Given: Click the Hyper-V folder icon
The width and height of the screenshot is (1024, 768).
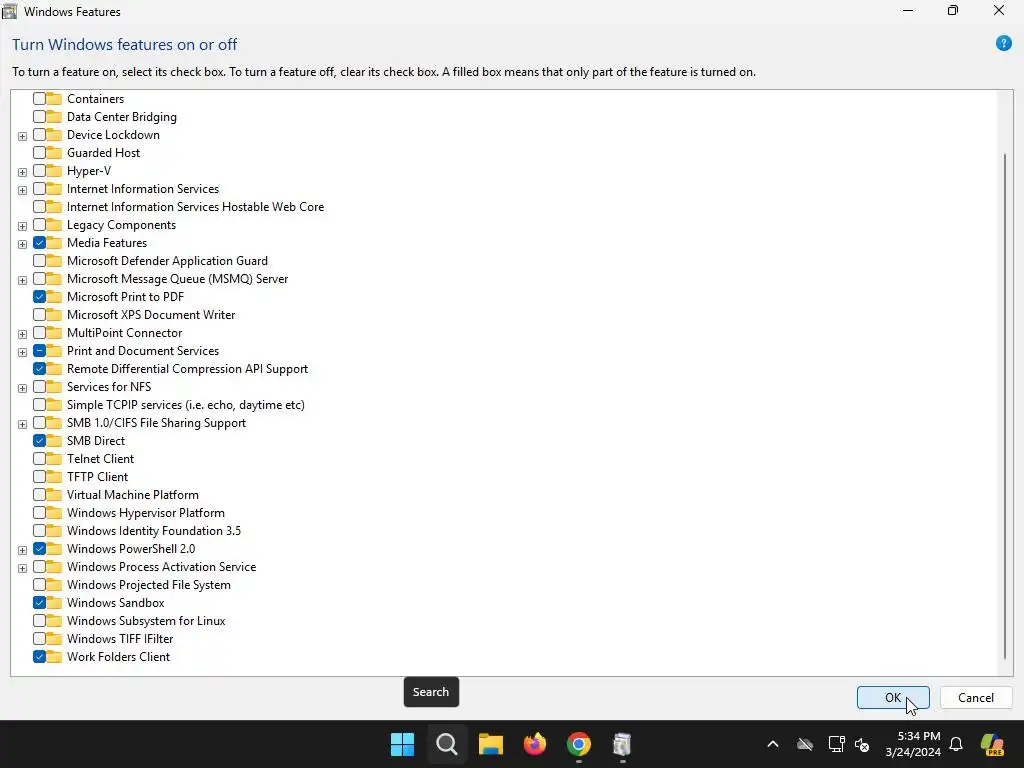Looking at the screenshot, I should pos(54,170).
